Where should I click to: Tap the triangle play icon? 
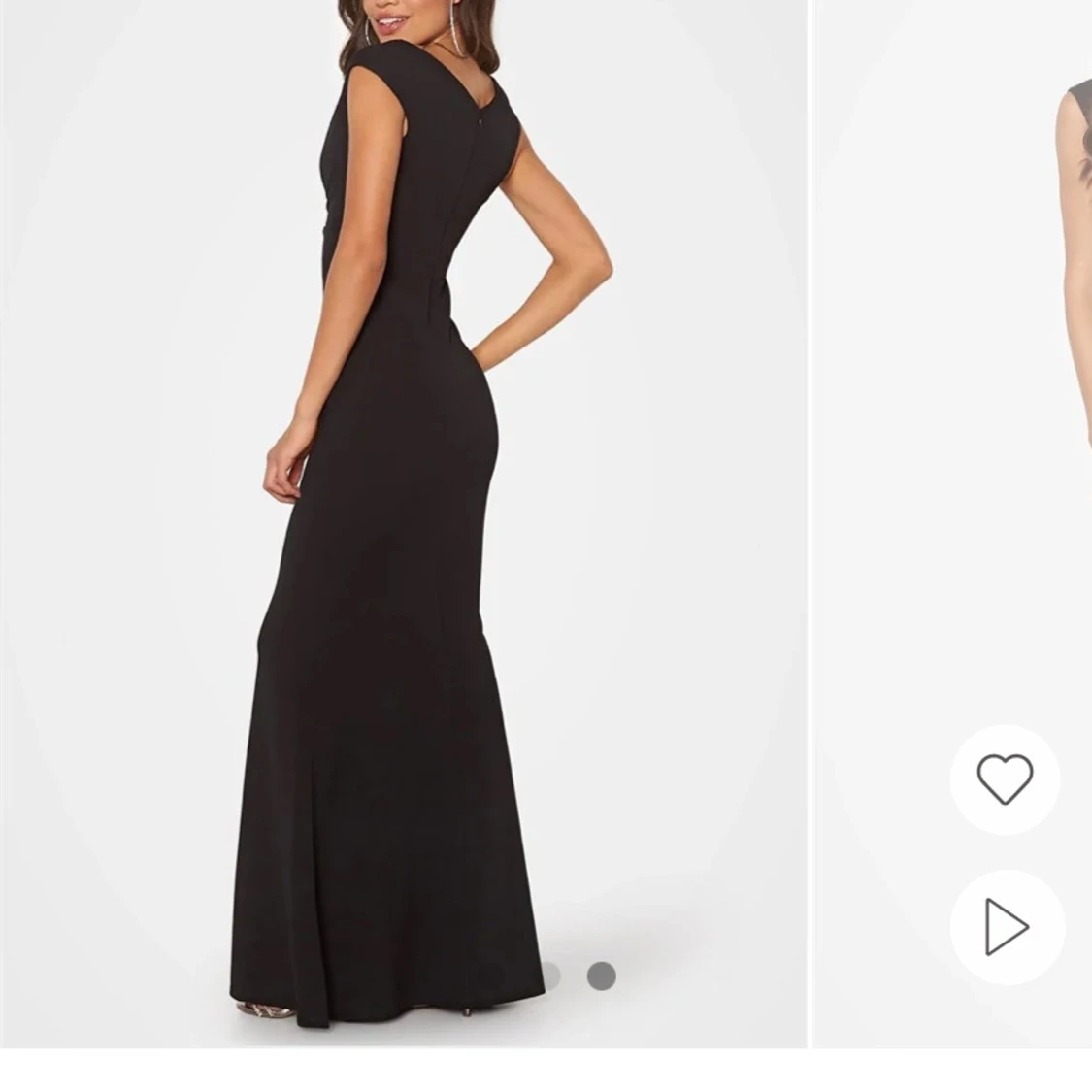pyautogui.click(x=1007, y=927)
